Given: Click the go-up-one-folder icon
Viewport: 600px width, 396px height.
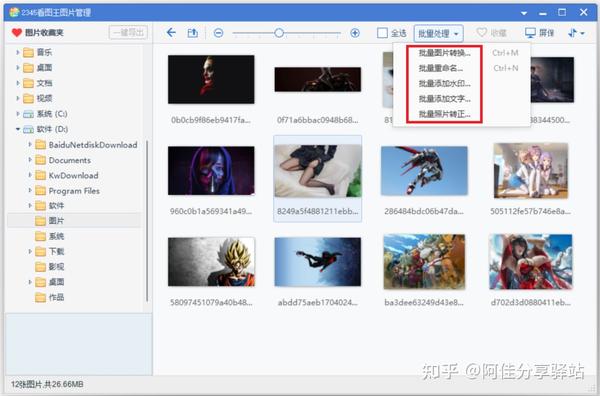Looking at the screenshot, I should tap(192, 33).
